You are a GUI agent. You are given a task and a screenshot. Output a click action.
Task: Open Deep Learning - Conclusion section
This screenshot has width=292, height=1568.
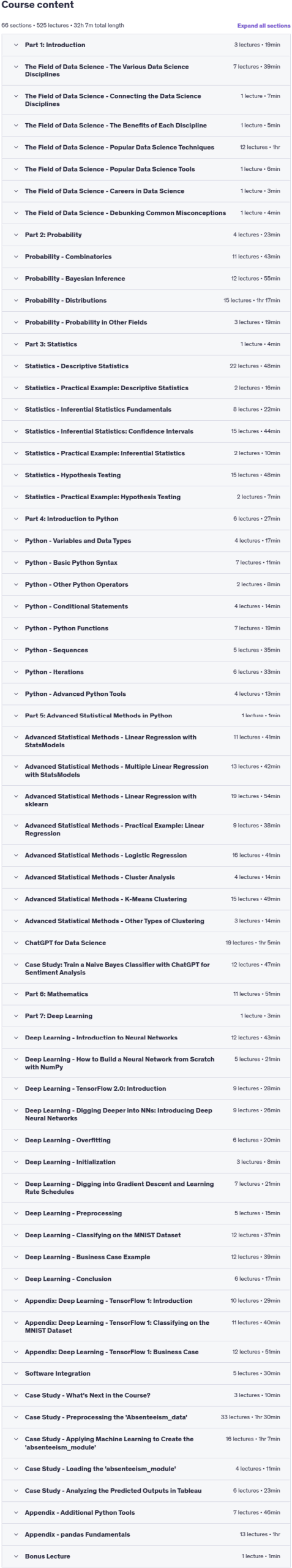tap(146, 1280)
